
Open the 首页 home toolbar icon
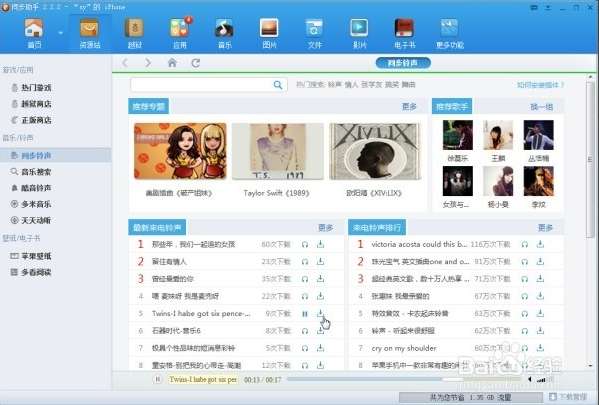click(34, 34)
